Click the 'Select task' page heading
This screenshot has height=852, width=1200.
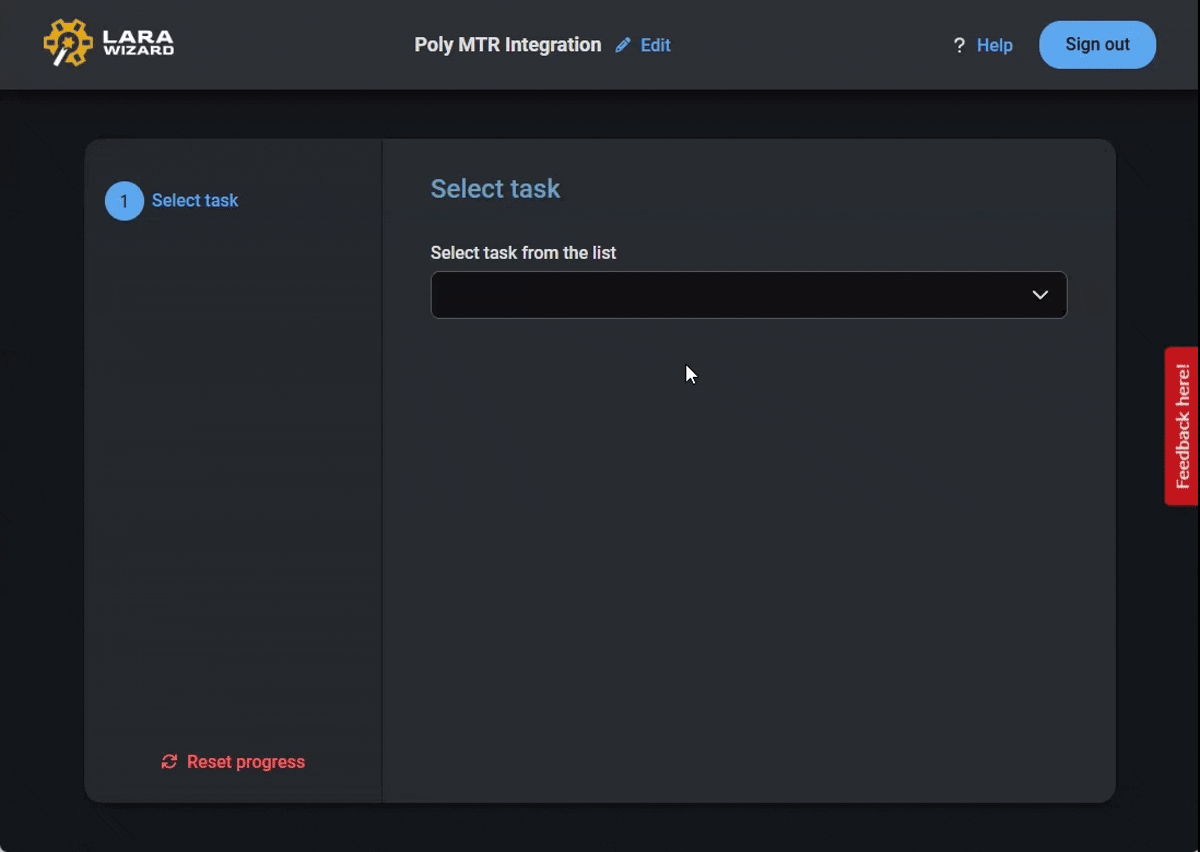click(495, 188)
